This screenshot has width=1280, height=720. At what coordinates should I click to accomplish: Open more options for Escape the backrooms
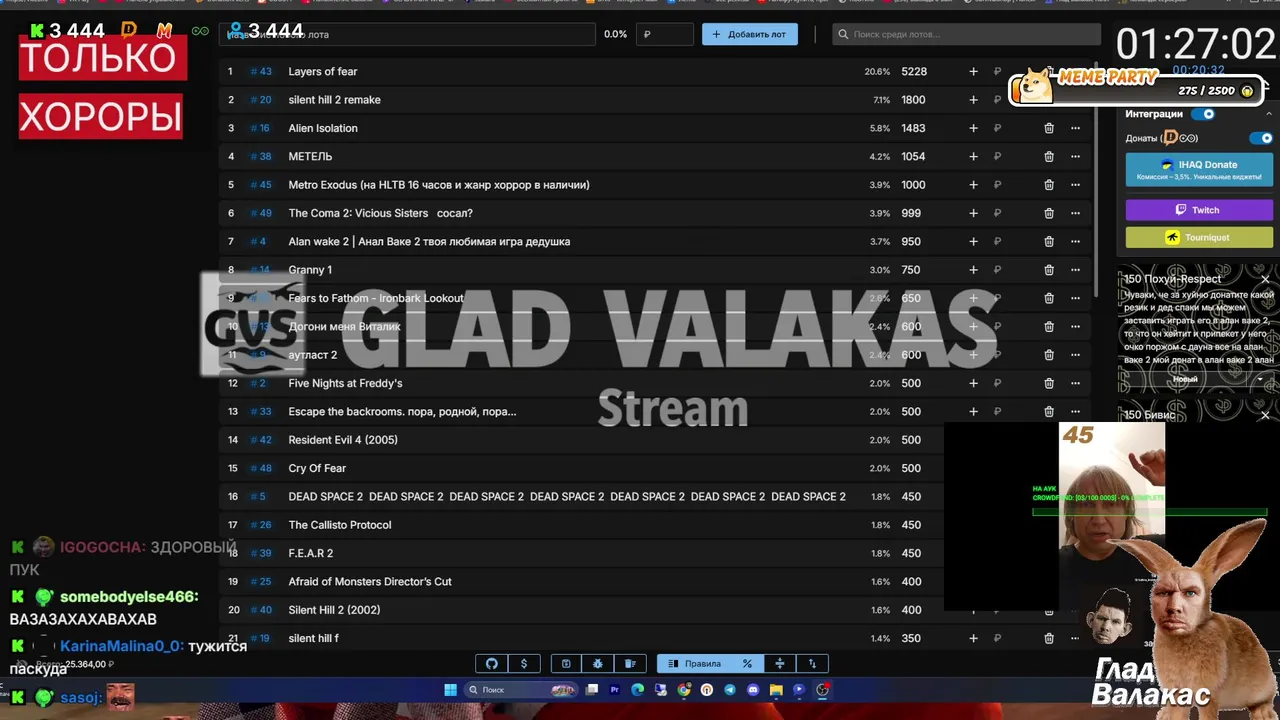[1075, 412]
